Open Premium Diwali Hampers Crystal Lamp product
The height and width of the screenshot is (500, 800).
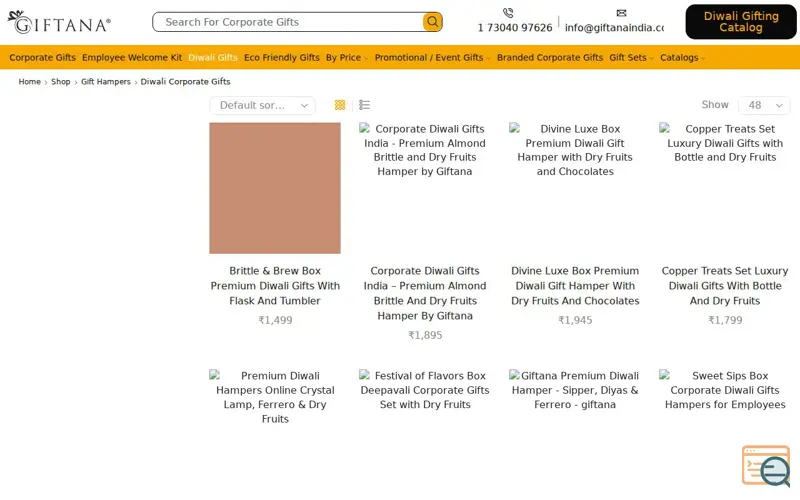coord(275,397)
